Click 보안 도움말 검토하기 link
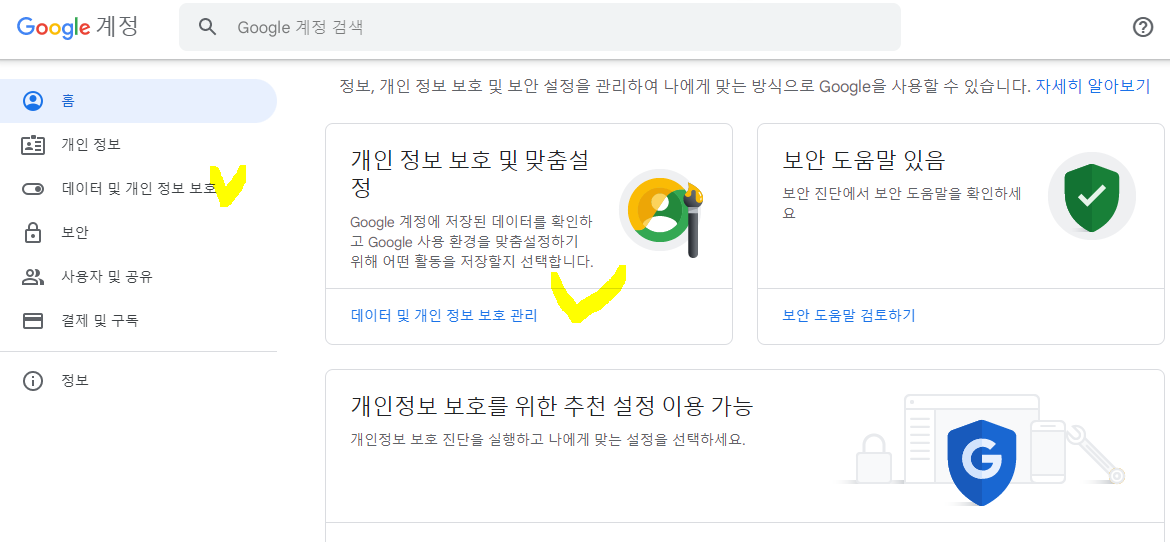Screen dimensions: 1170x542 point(849,315)
